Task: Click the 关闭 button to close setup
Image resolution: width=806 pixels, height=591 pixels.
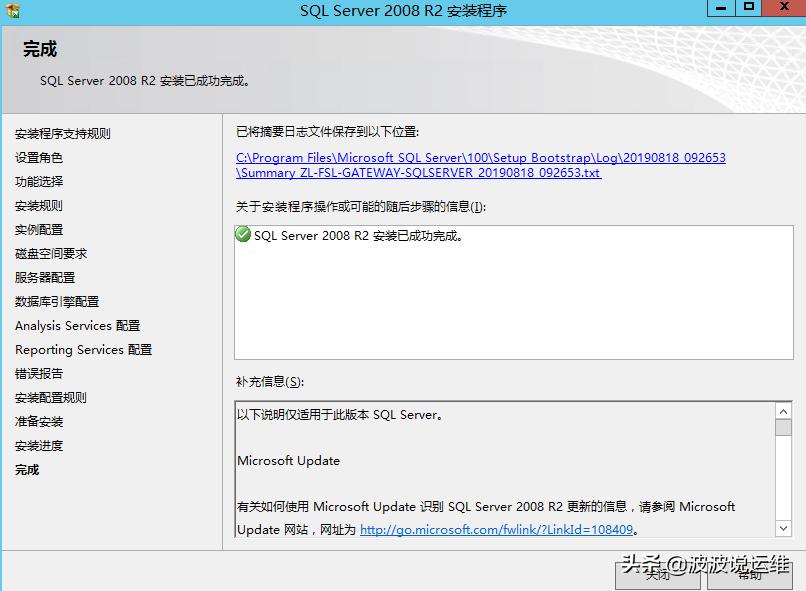Action: pyautogui.click(x=657, y=578)
